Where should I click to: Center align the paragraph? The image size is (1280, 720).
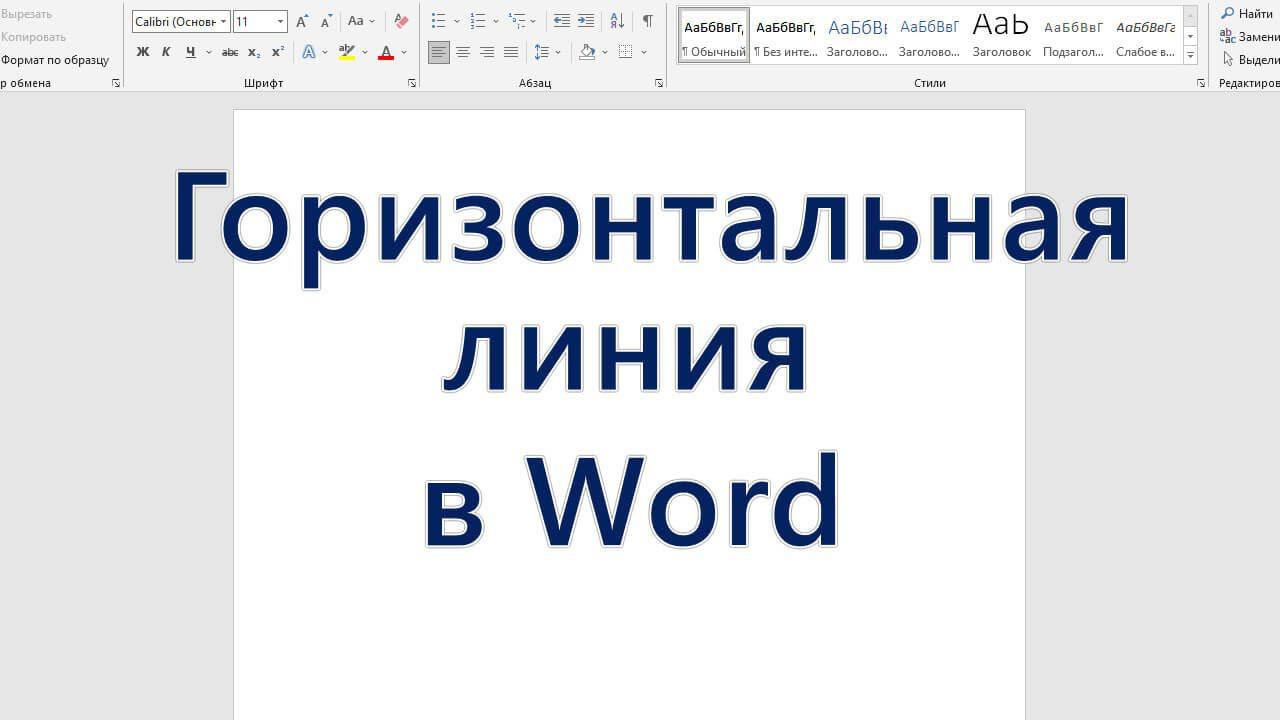[463, 52]
